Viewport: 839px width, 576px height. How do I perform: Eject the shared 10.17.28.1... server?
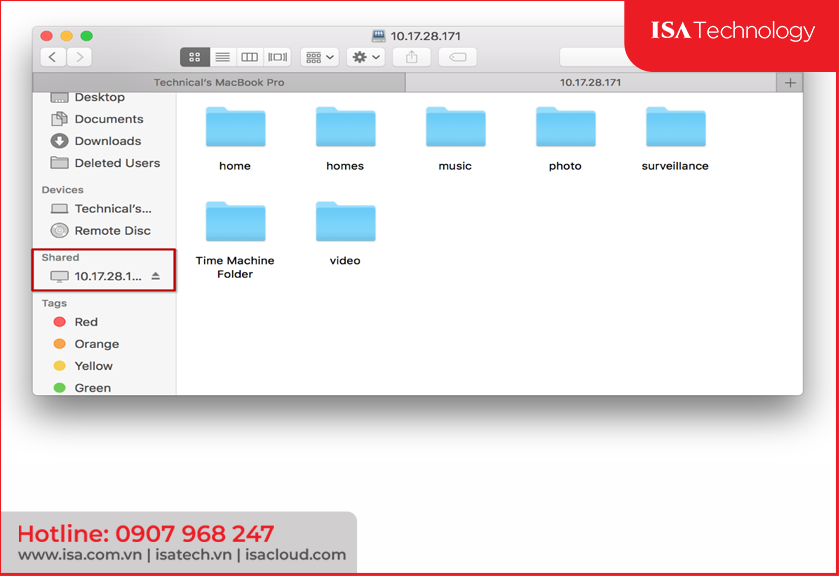click(x=156, y=276)
